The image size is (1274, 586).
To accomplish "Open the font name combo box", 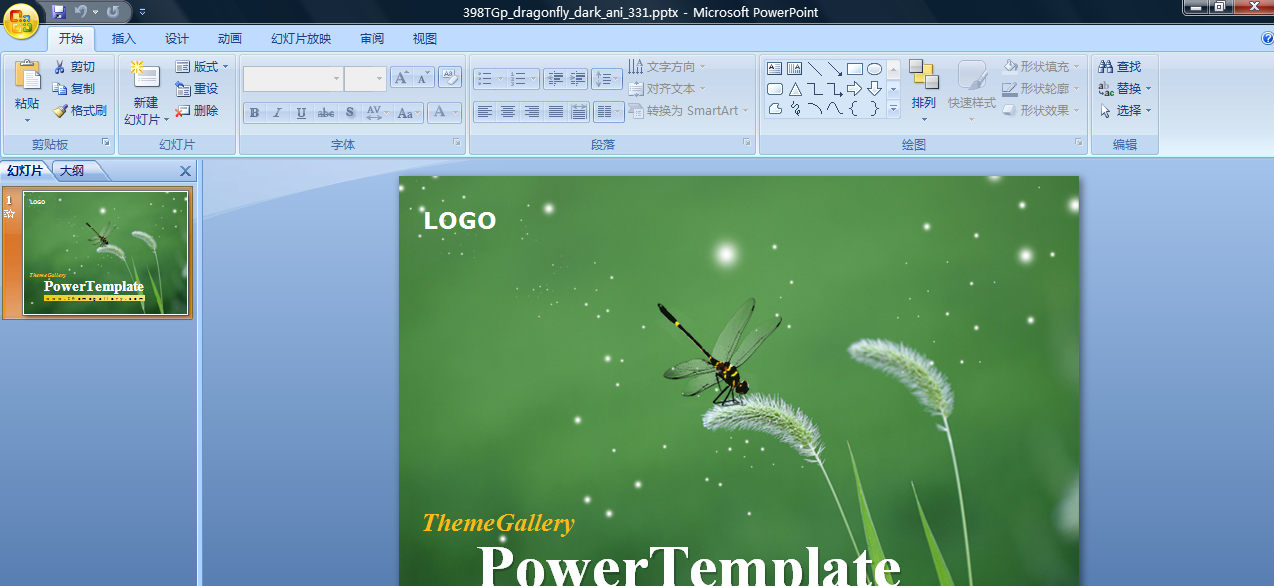I will (293, 78).
